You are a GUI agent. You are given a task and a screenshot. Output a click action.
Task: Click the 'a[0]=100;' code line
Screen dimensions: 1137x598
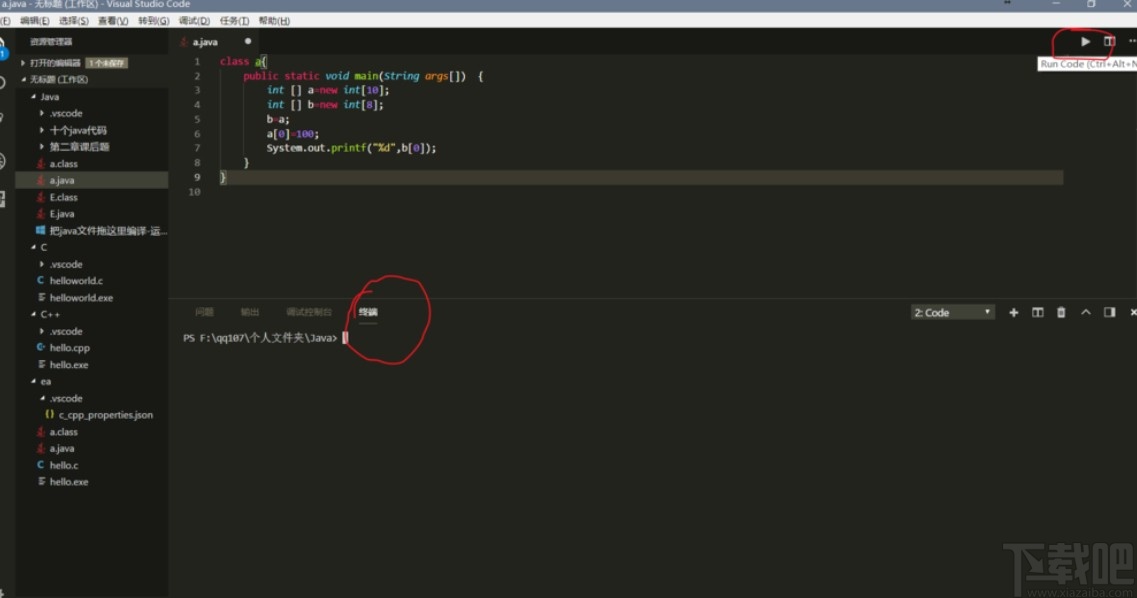[292, 134]
